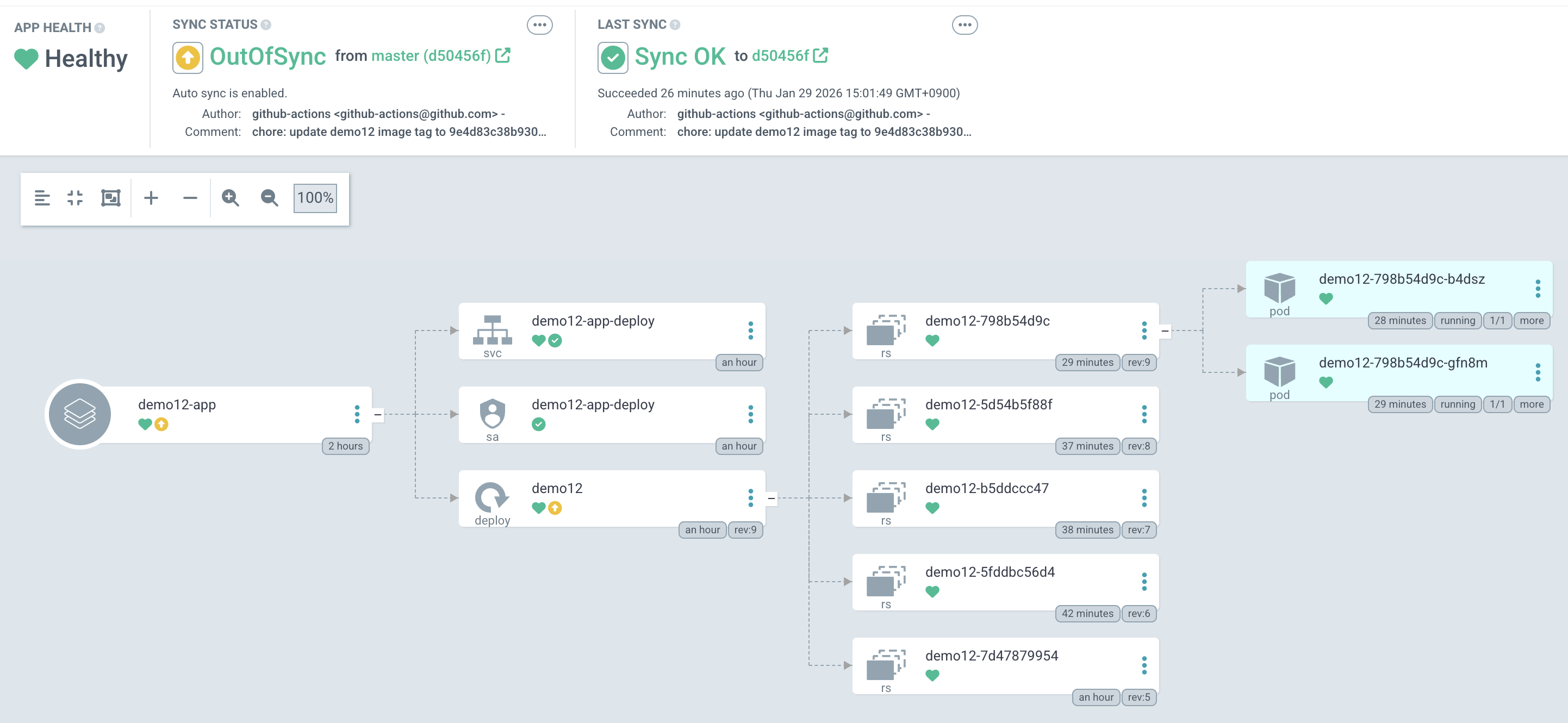Click the fit-to-screen graph toolbar icon

(111, 198)
